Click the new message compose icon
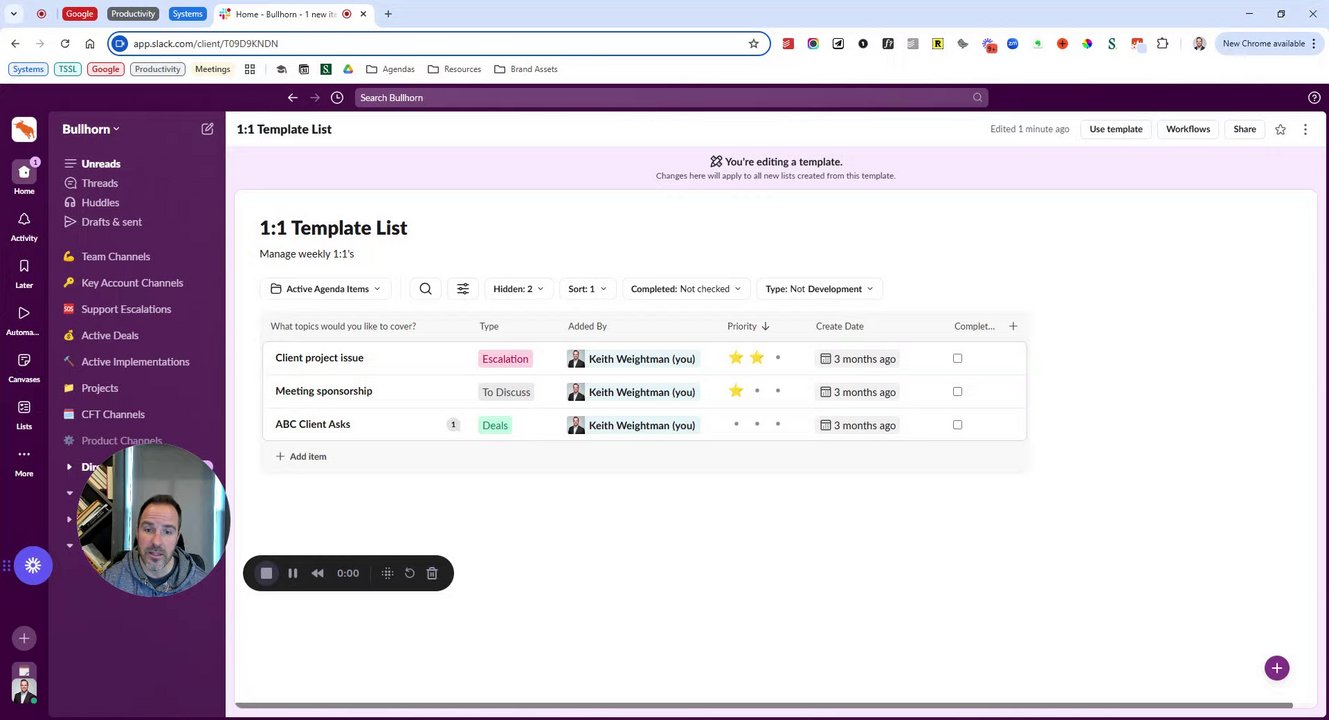This screenshot has height=720, width=1329. pyautogui.click(x=207, y=129)
